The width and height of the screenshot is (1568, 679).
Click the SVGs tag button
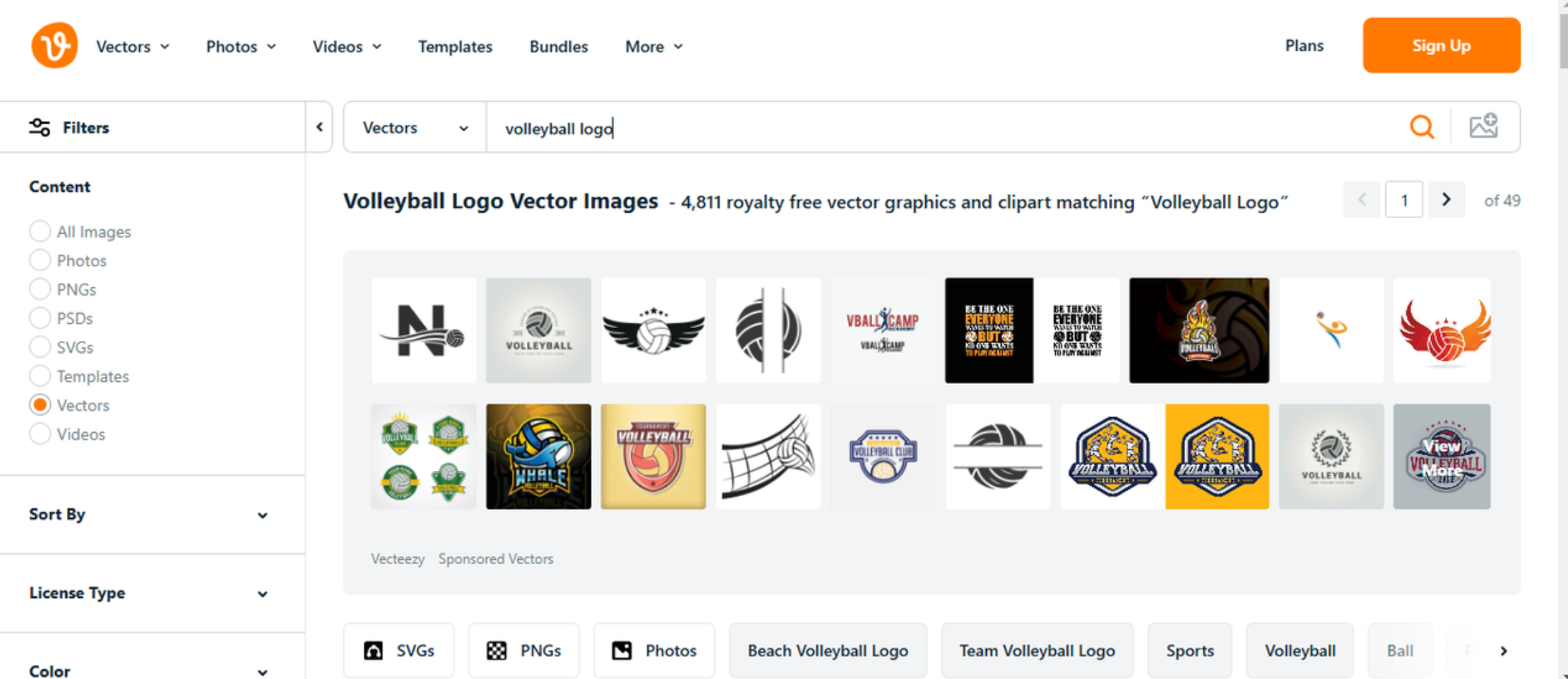tap(398, 651)
